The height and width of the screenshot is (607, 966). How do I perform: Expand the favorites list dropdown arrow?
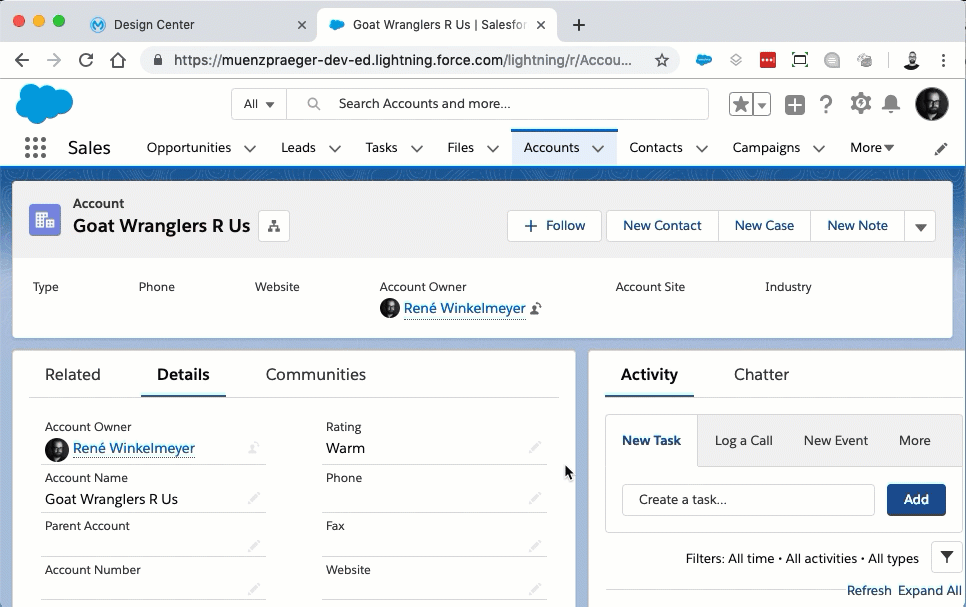(762, 104)
